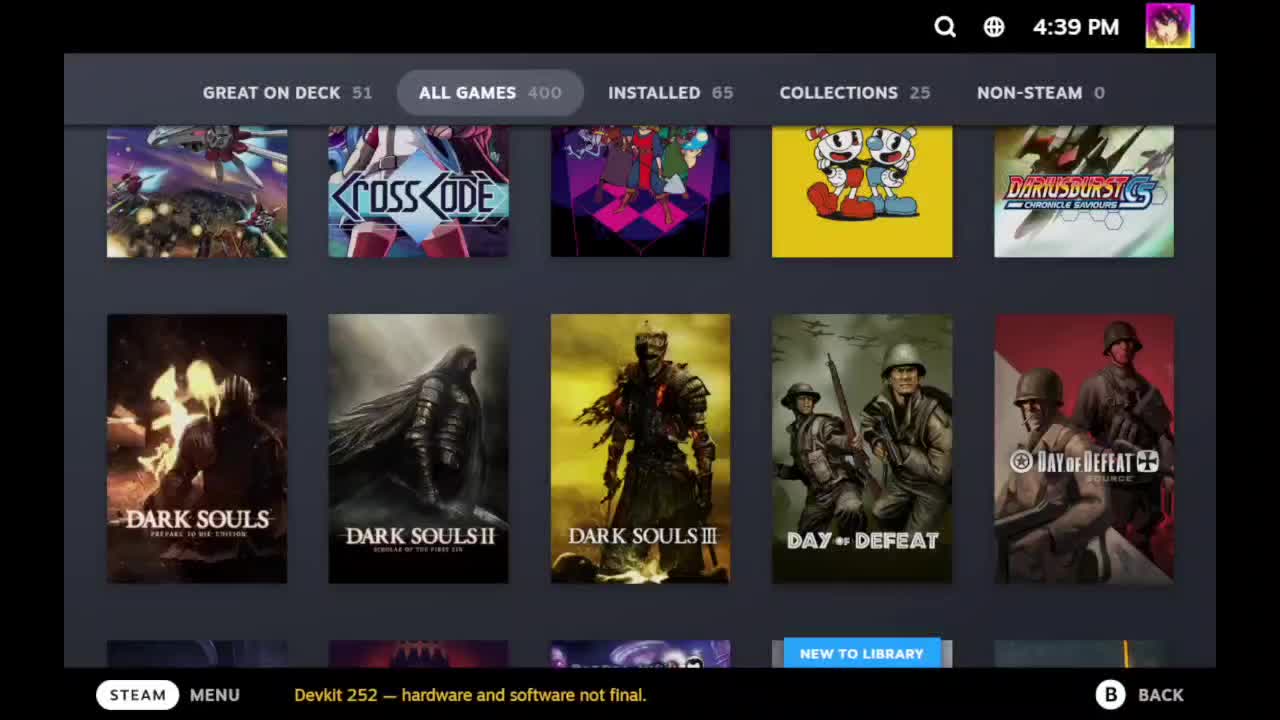This screenshot has width=1280, height=720.
Task: Check the clock showing 4:39 PM
Action: pos(1075,27)
